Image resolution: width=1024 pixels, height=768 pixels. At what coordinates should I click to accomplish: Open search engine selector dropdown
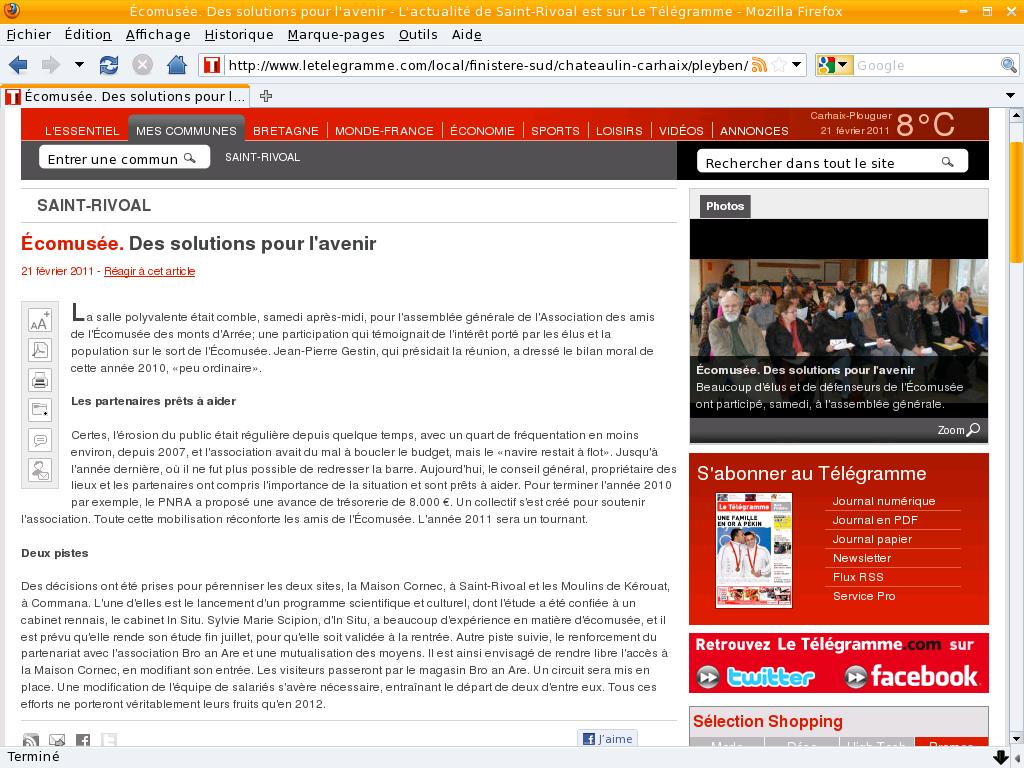(833, 65)
